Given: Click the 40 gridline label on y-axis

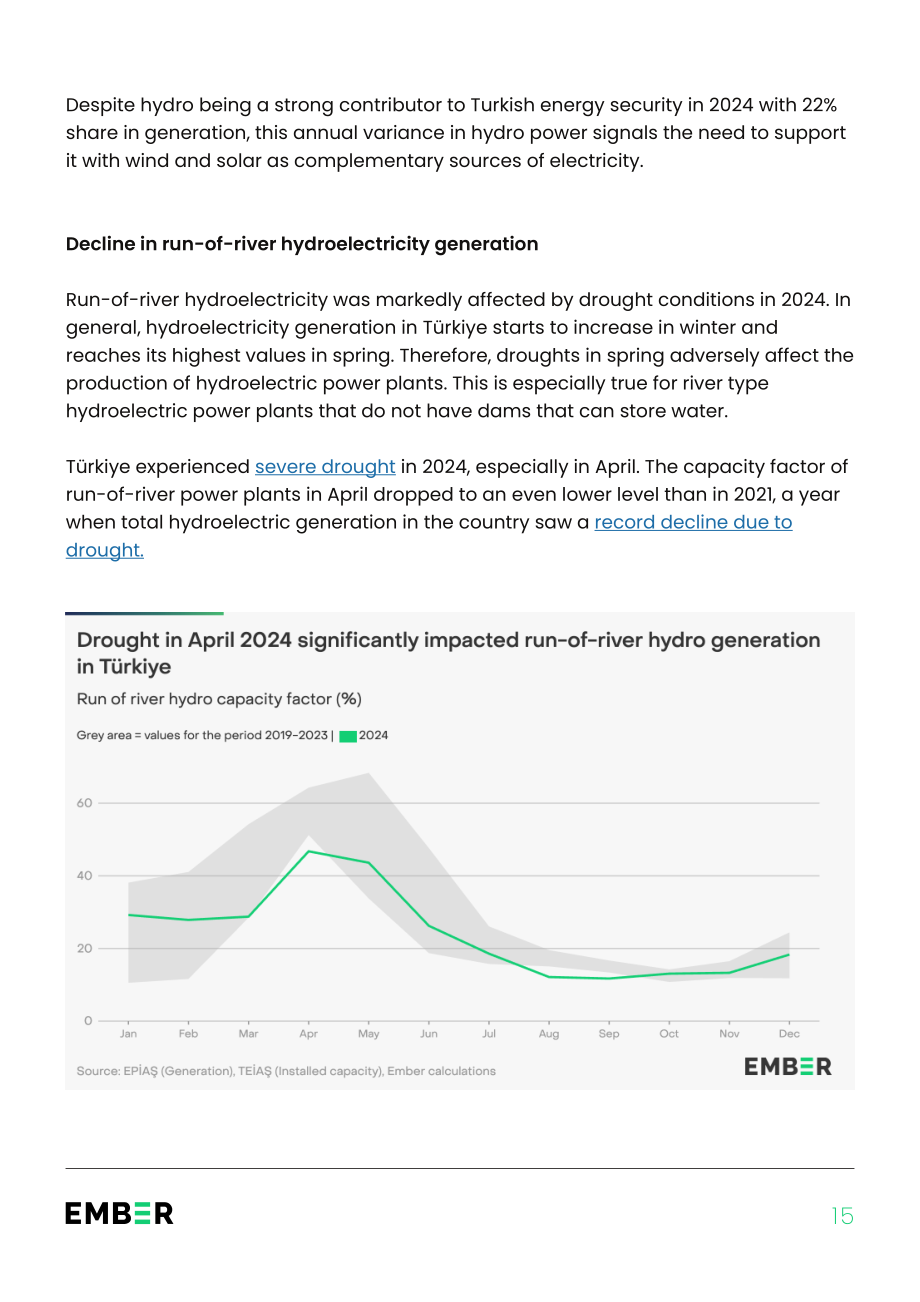Looking at the screenshot, I should [84, 876].
